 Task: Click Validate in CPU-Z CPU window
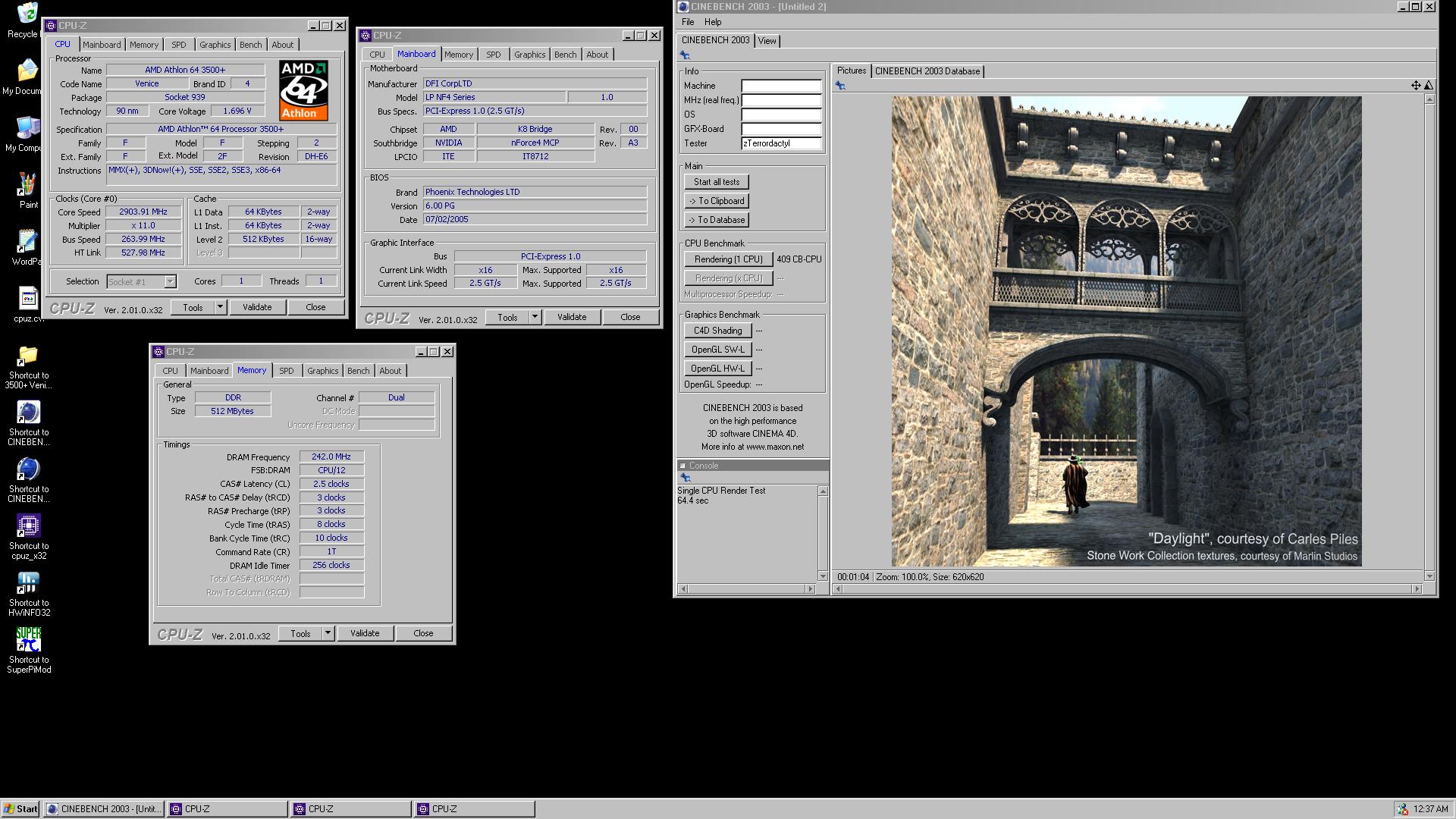tap(257, 307)
